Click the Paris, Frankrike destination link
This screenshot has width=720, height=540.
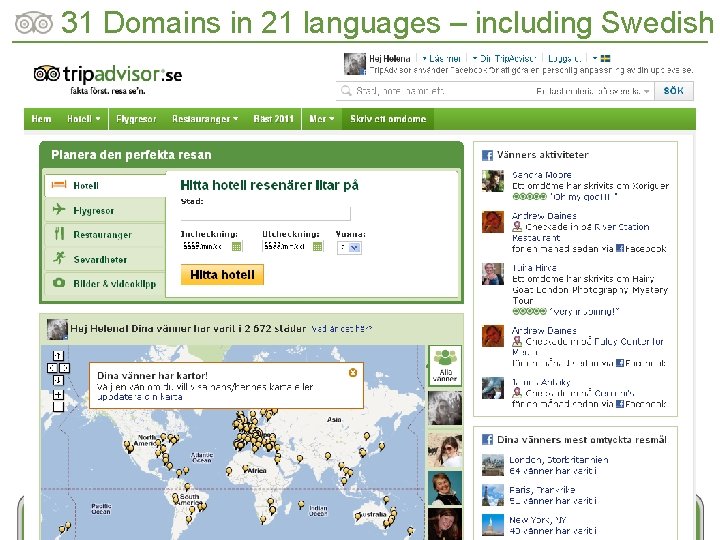tap(542, 490)
